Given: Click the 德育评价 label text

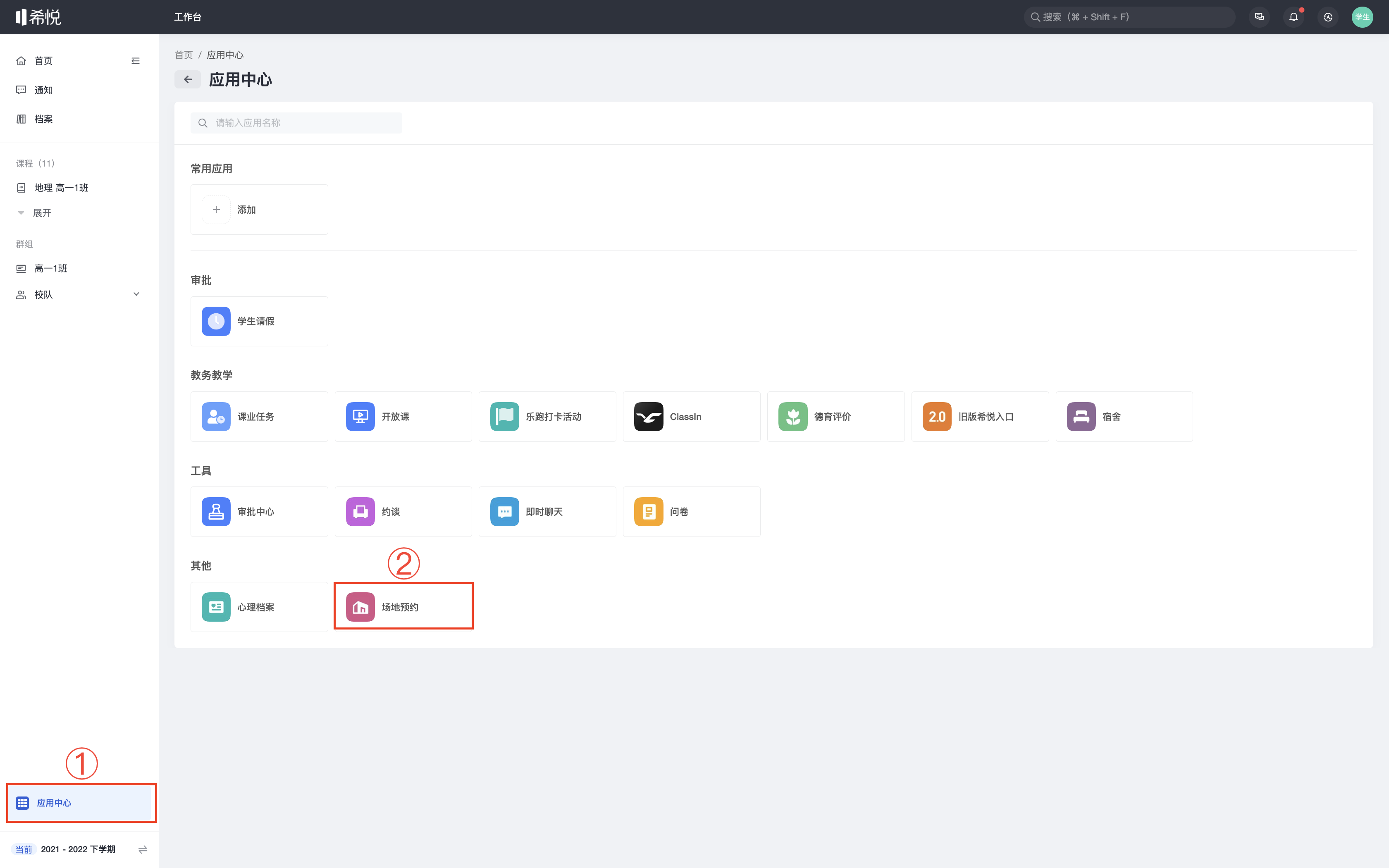Looking at the screenshot, I should tap(832, 416).
